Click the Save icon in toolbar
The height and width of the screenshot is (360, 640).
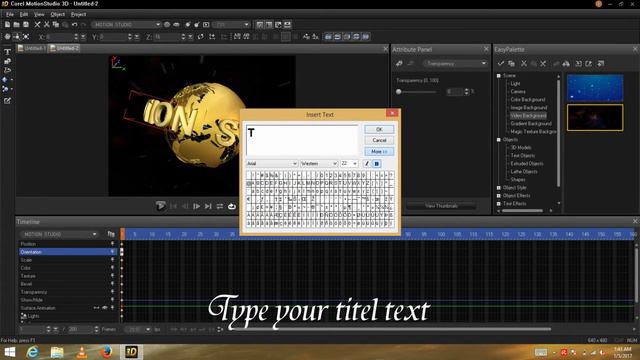[x=26, y=24]
